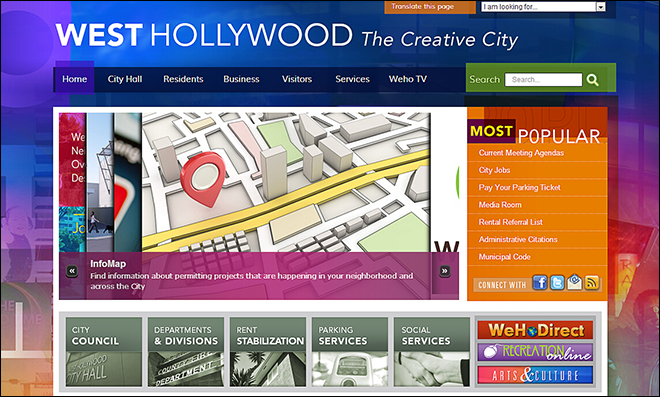The height and width of the screenshot is (397, 660).
Task: Select the Weho TV menu item
Action: (407, 79)
